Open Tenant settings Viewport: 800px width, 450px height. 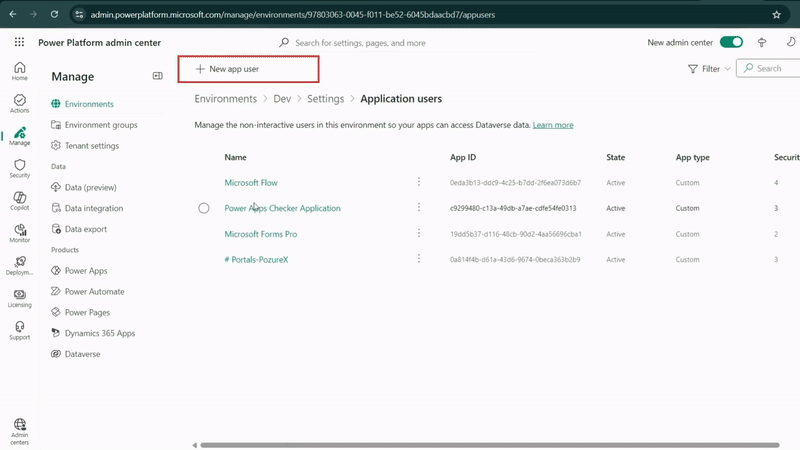[91, 146]
